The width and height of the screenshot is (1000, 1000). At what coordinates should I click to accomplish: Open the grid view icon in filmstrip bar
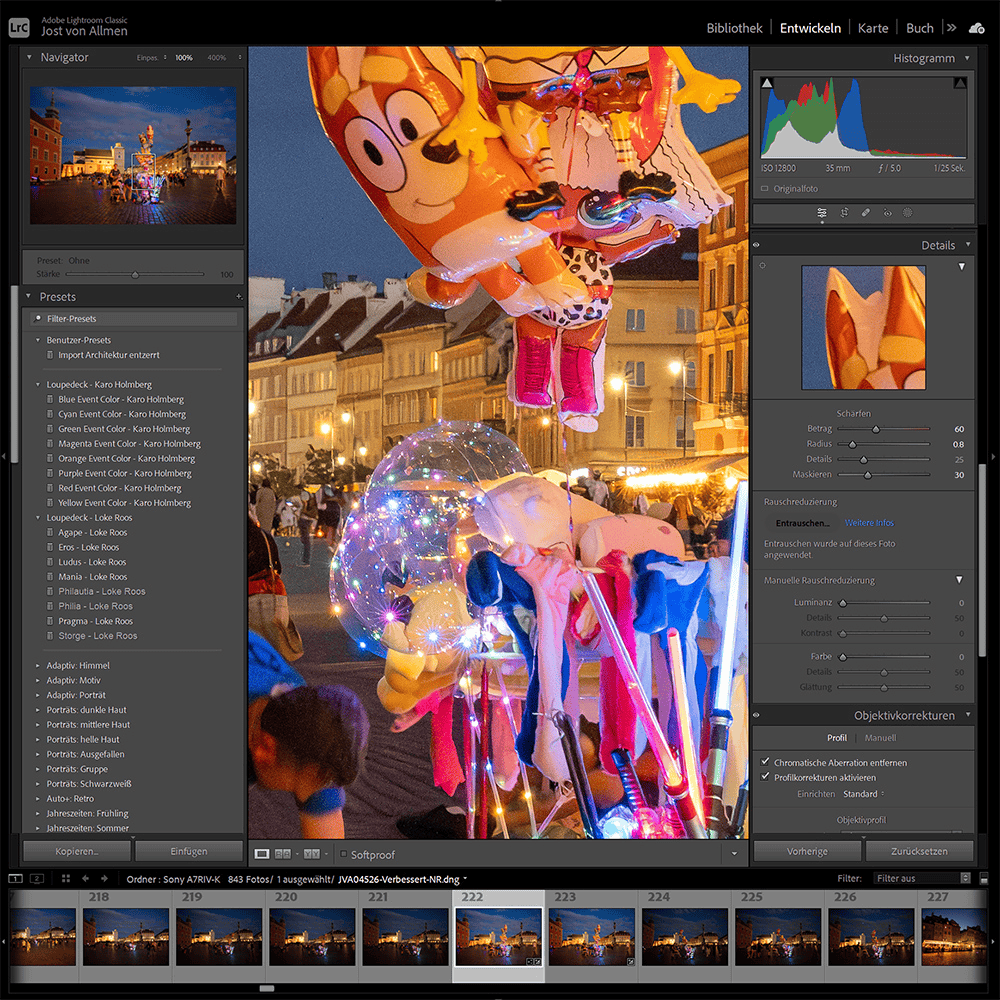[66, 878]
